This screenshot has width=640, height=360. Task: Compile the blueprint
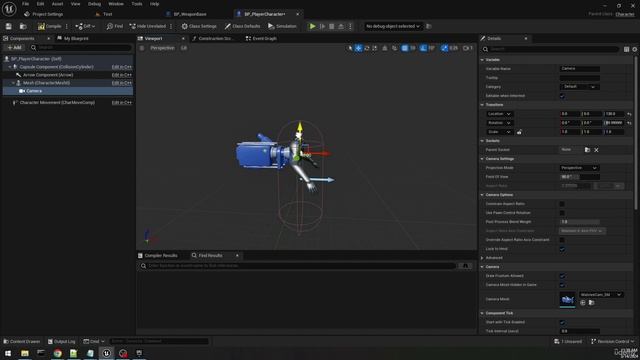[x=49, y=26]
